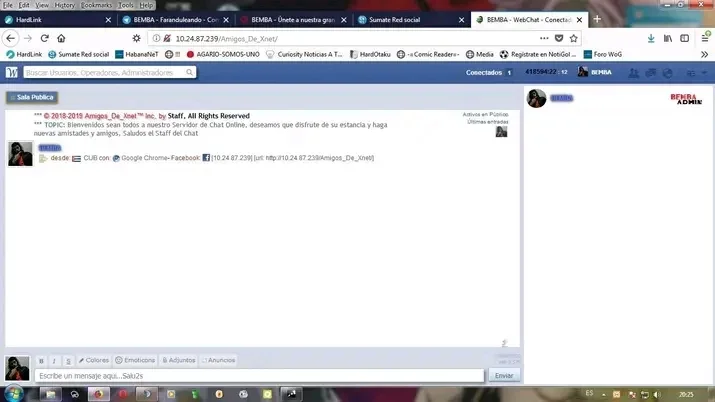
Task: Toggle strikethrough text formatting
Action: click(68, 361)
